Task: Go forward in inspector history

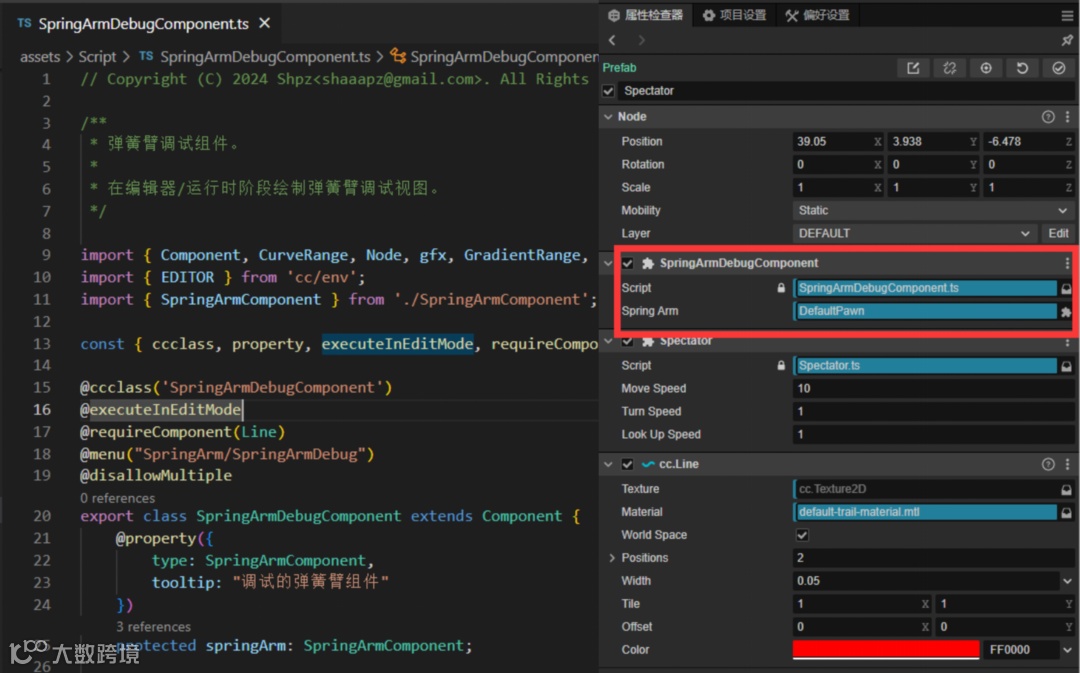Action: 641,40
